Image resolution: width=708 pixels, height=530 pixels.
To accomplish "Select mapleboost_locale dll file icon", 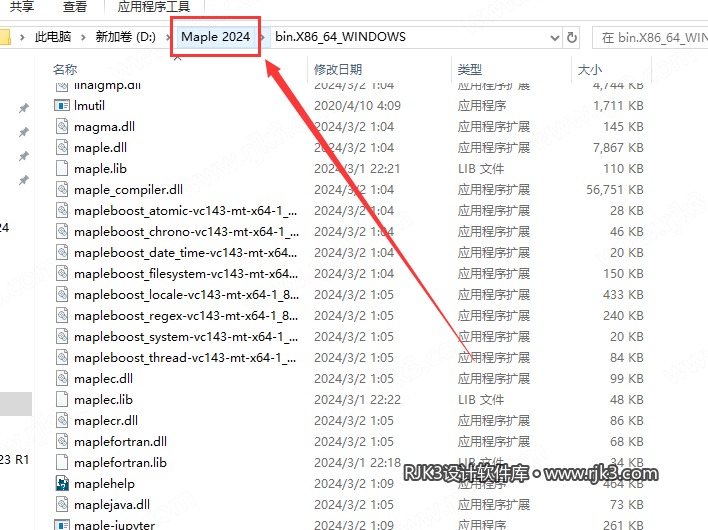I will point(62,294).
